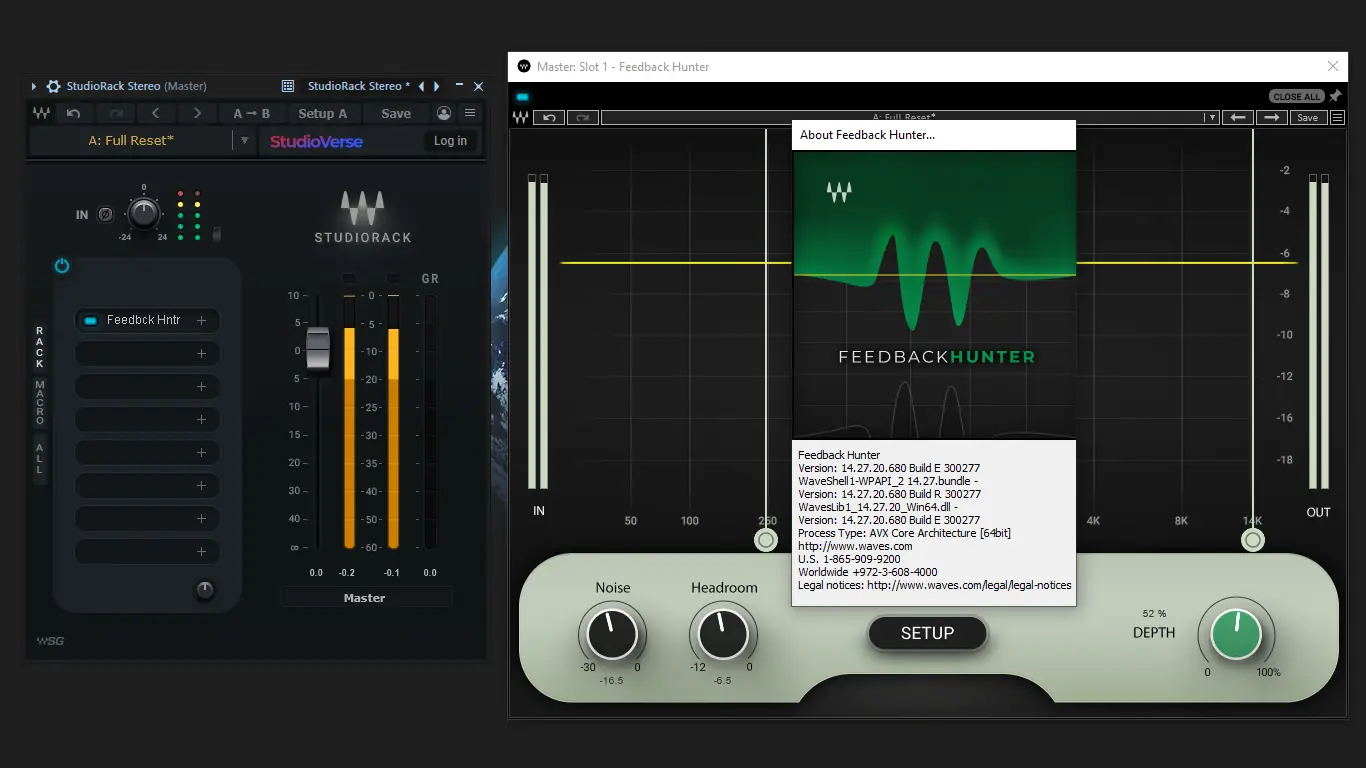Toggle the rack chain power button
The height and width of the screenshot is (768, 1366).
pos(62,266)
